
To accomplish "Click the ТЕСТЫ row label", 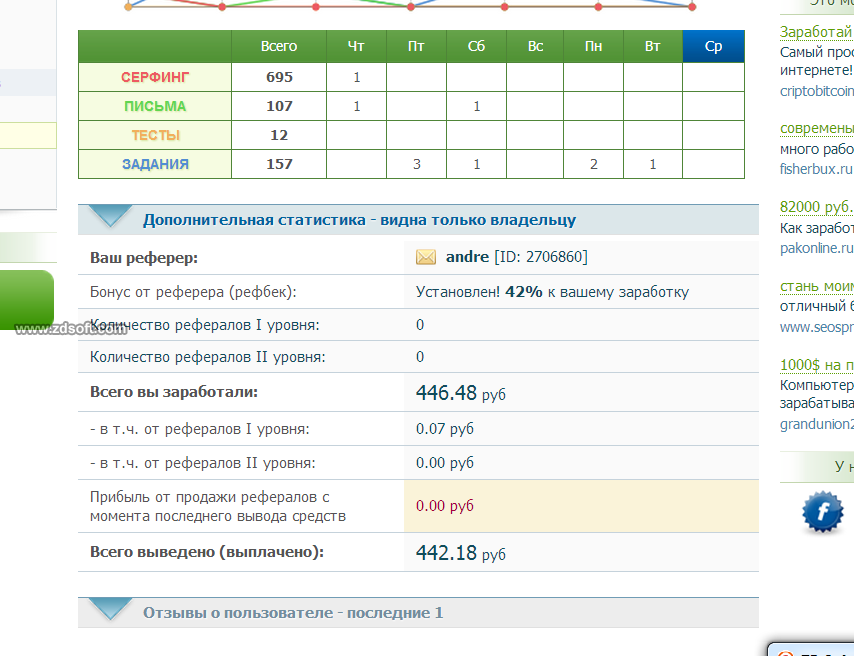I will [155, 135].
